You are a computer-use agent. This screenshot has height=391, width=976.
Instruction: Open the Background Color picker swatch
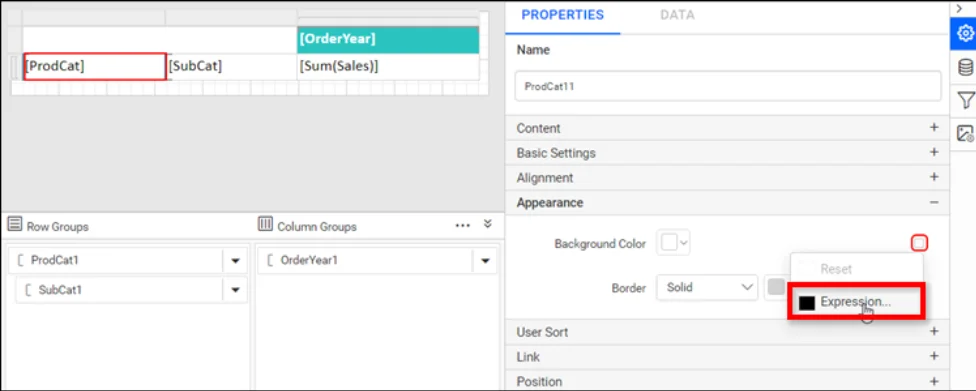pos(673,243)
